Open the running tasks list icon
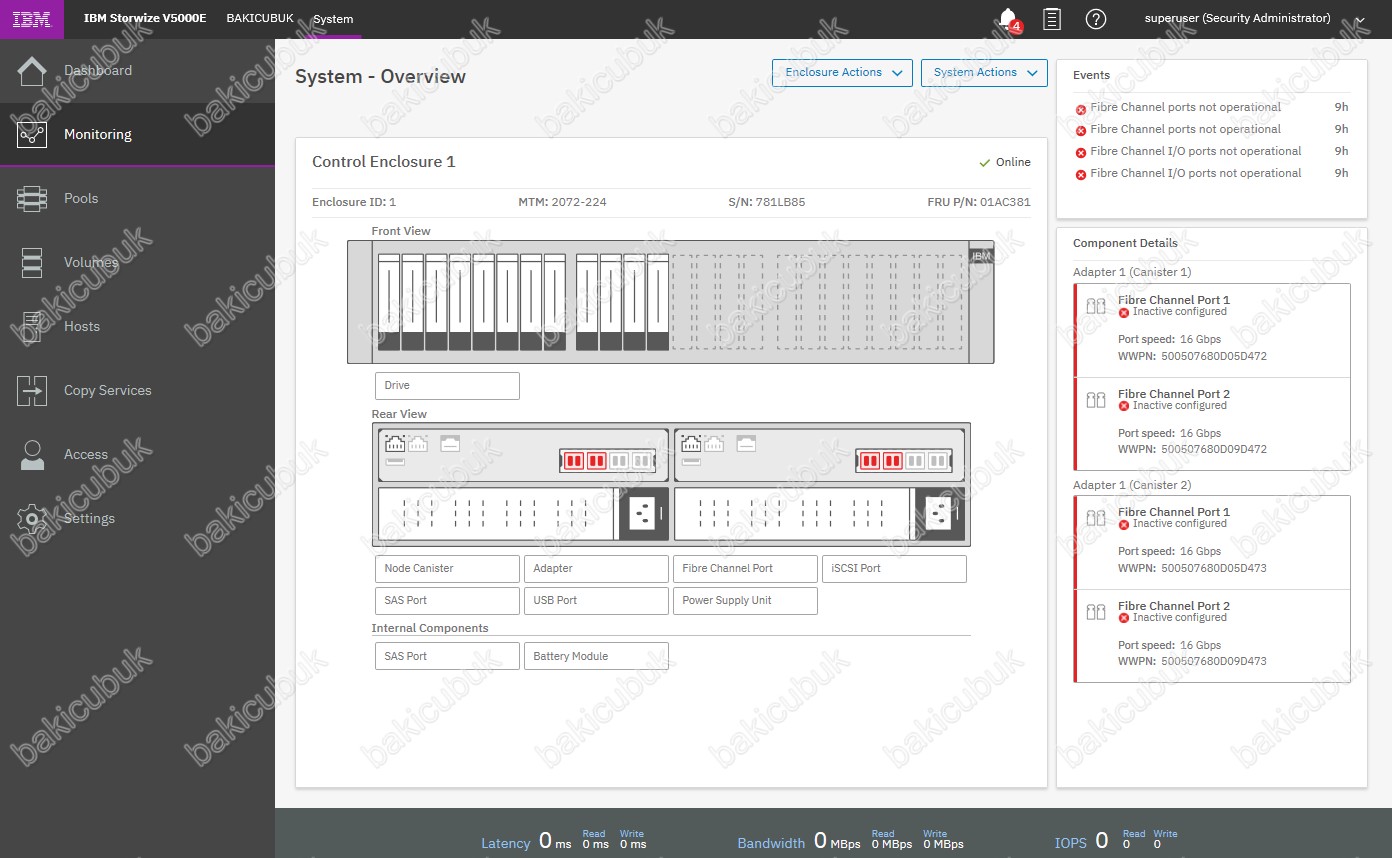This screenshot has height=858, width=1392. pyautogui.click(x=1052, y=19)
